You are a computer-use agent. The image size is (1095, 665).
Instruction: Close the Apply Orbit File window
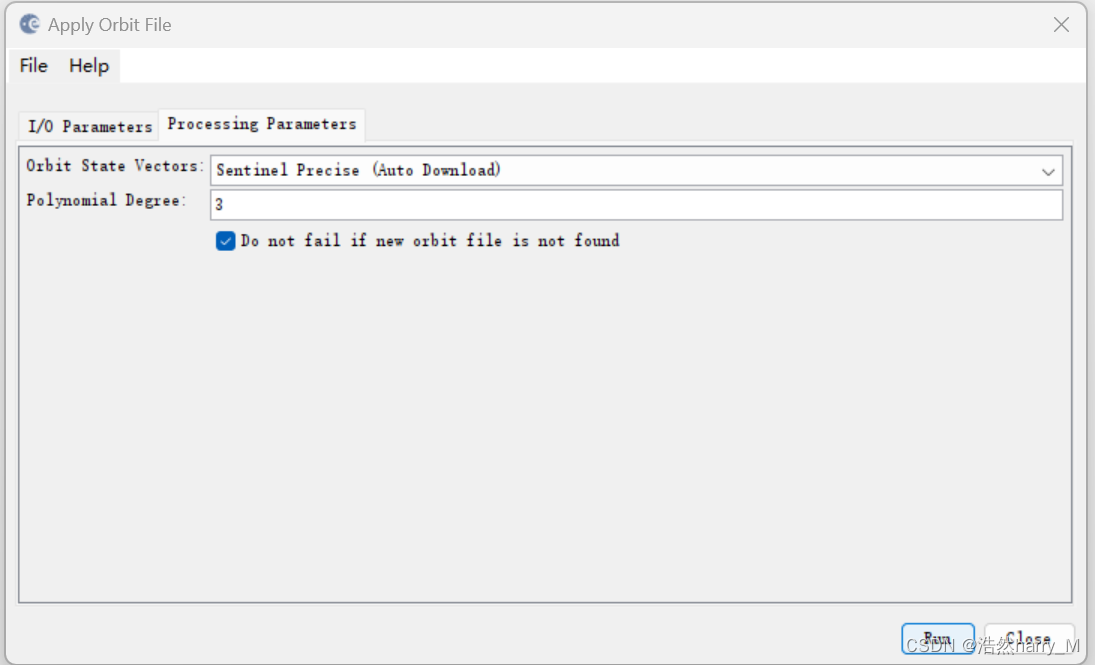click(1061, 25)
